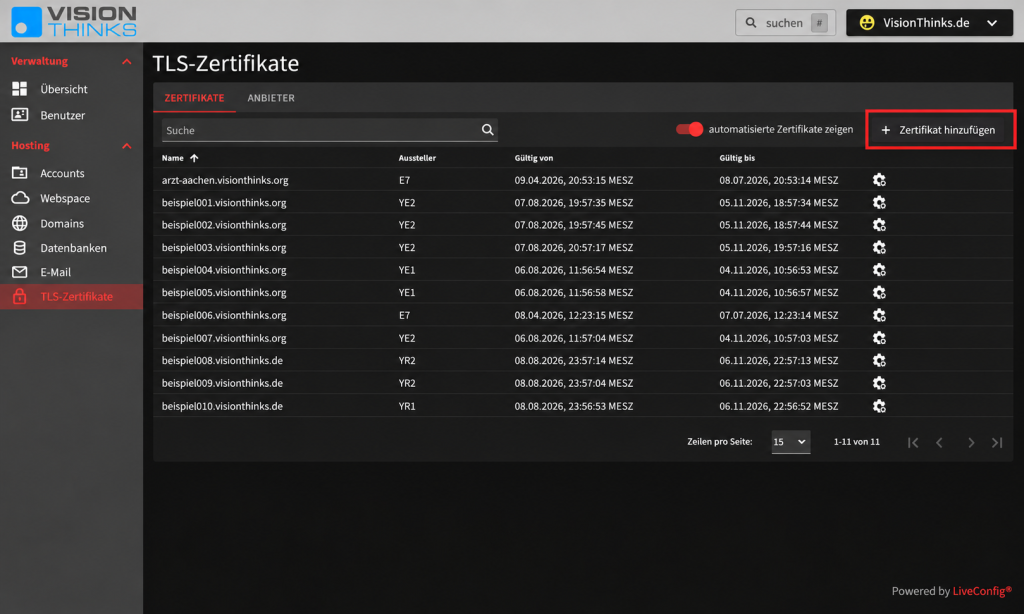Screen dimensions: 1024x614
Task: Open settings gear for beispiel008.visionthinks.de
Action: [879, 361]
